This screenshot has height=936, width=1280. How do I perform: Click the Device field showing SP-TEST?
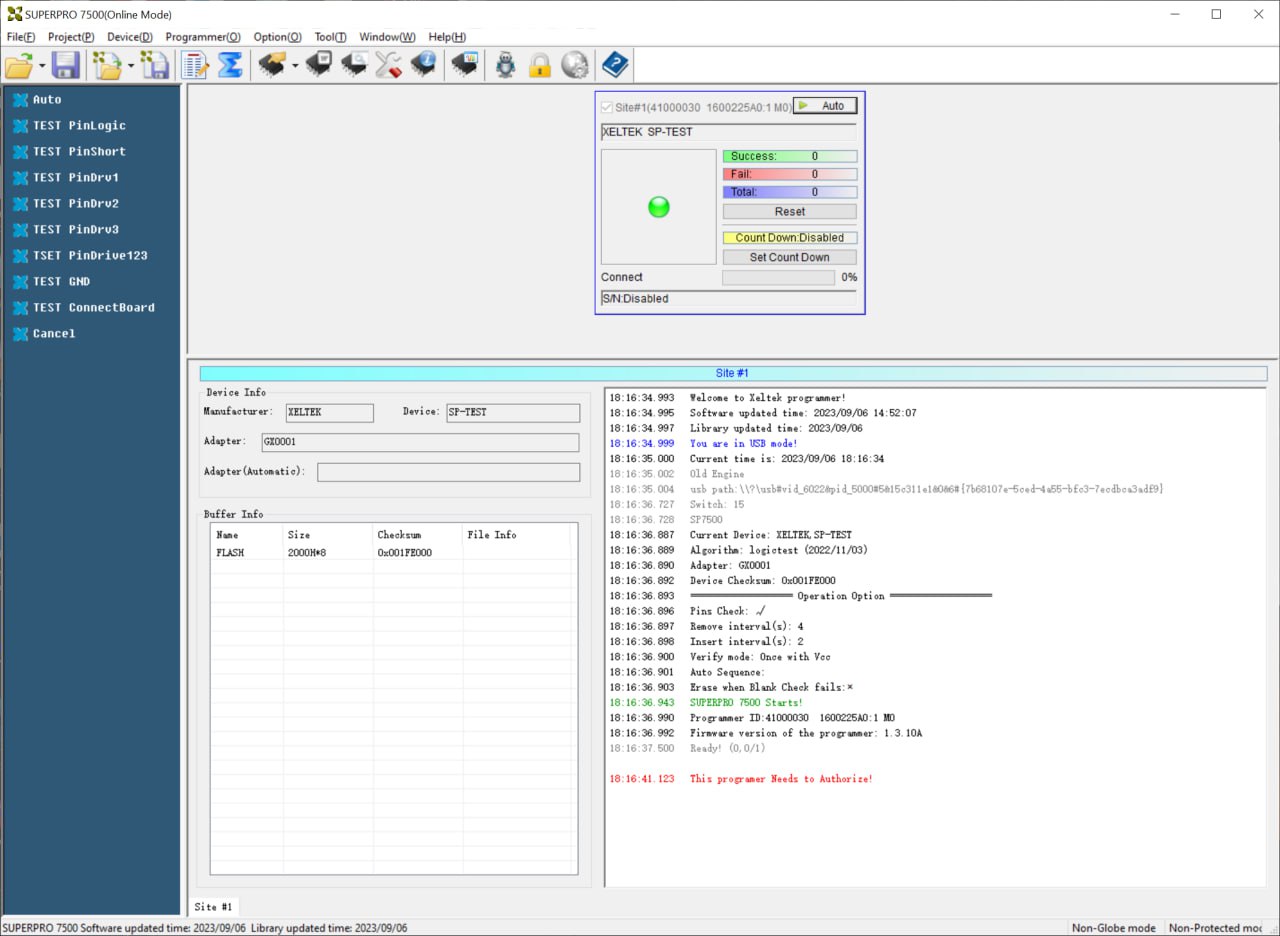coord(513,412)
